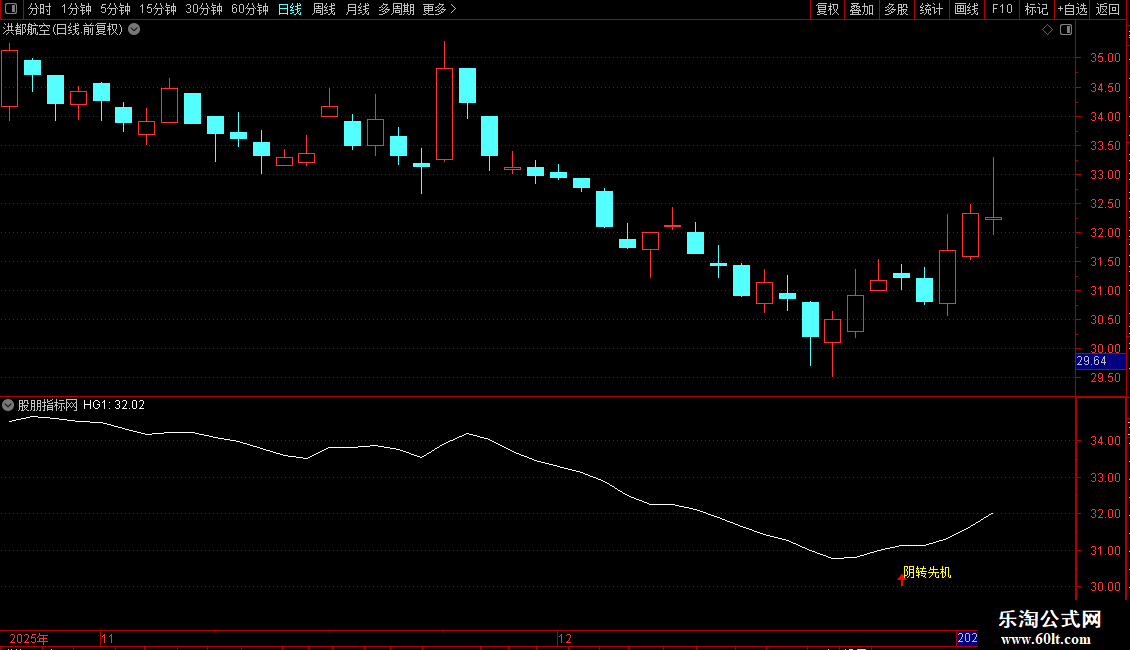Image resolution: width=1130 pixels, height=650 pixels.
Task: Open the 统计 statistics tool
Action: [x=931, y=9]
